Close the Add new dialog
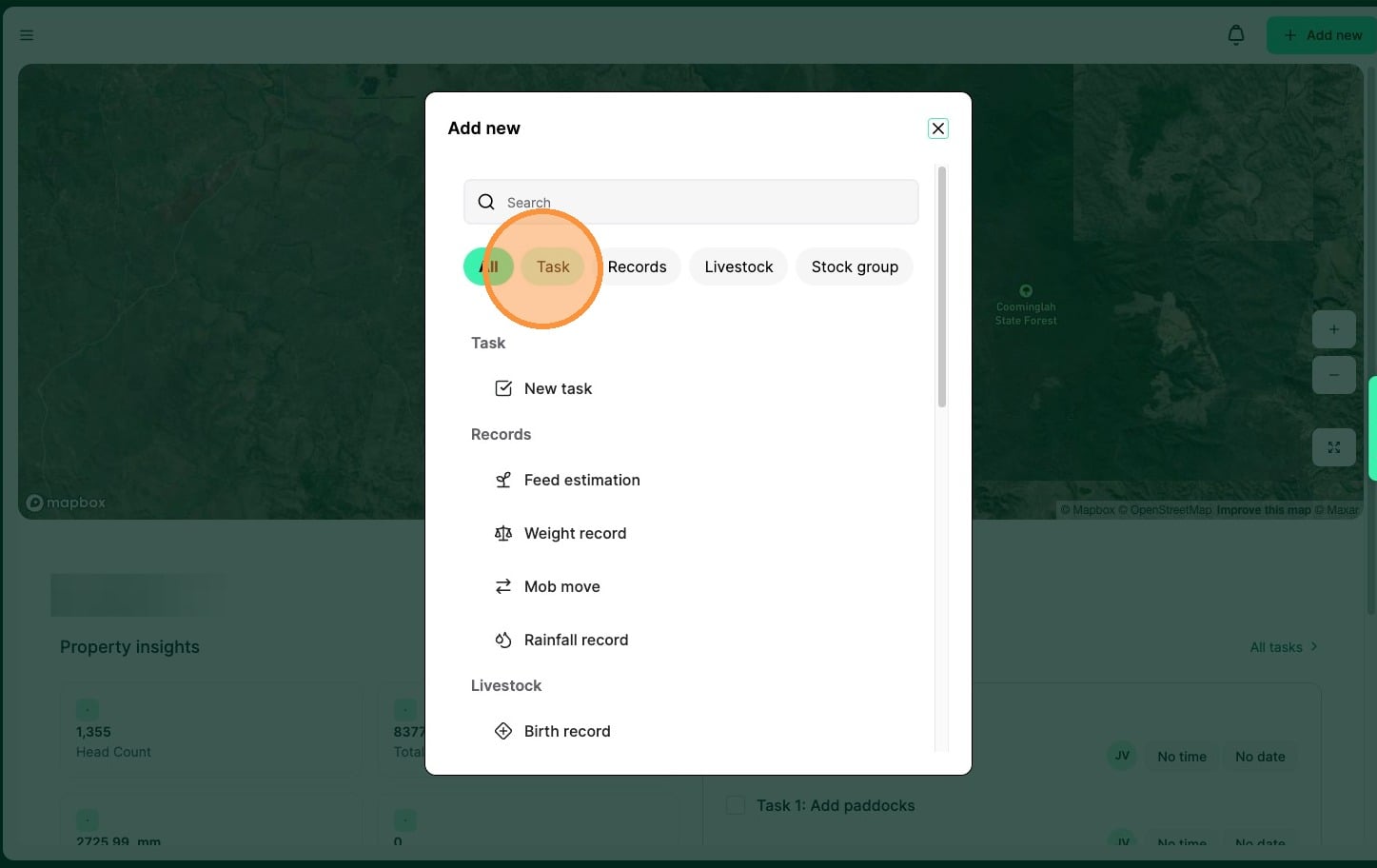This screenshot has height=868, width=1377. [x=938, y=128]
